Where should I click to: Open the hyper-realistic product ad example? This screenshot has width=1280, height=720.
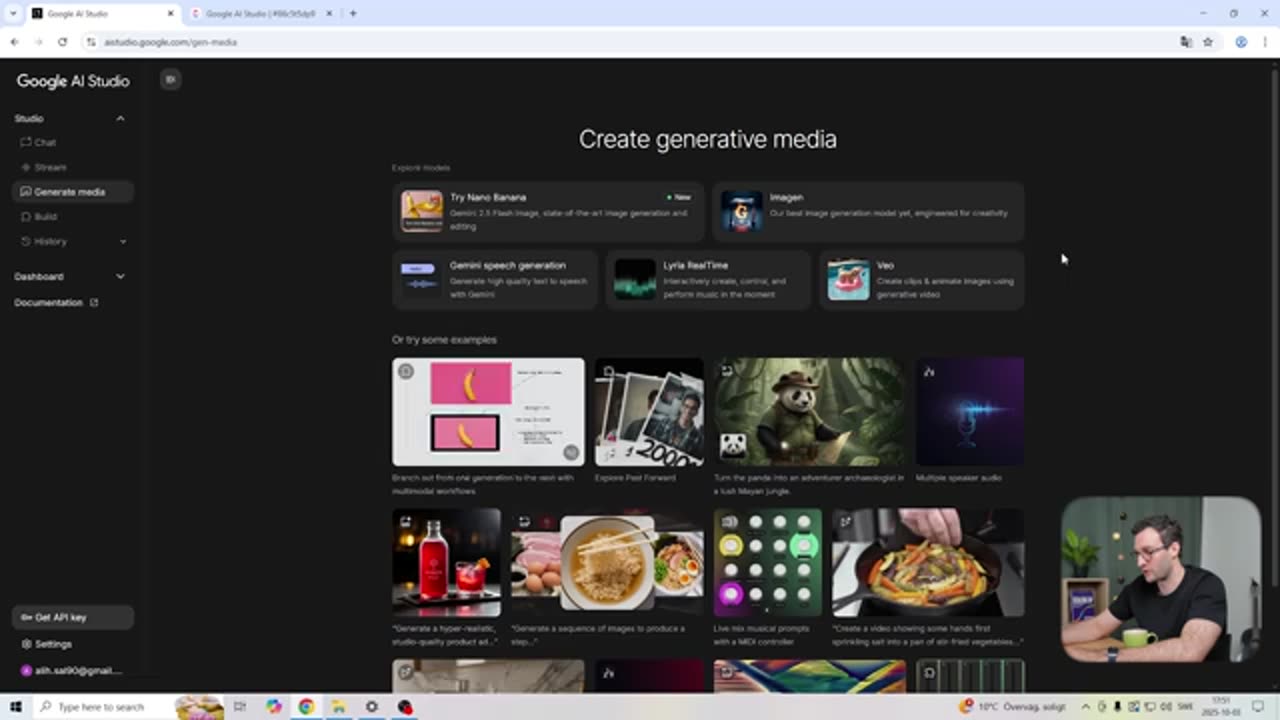[446, 563]
